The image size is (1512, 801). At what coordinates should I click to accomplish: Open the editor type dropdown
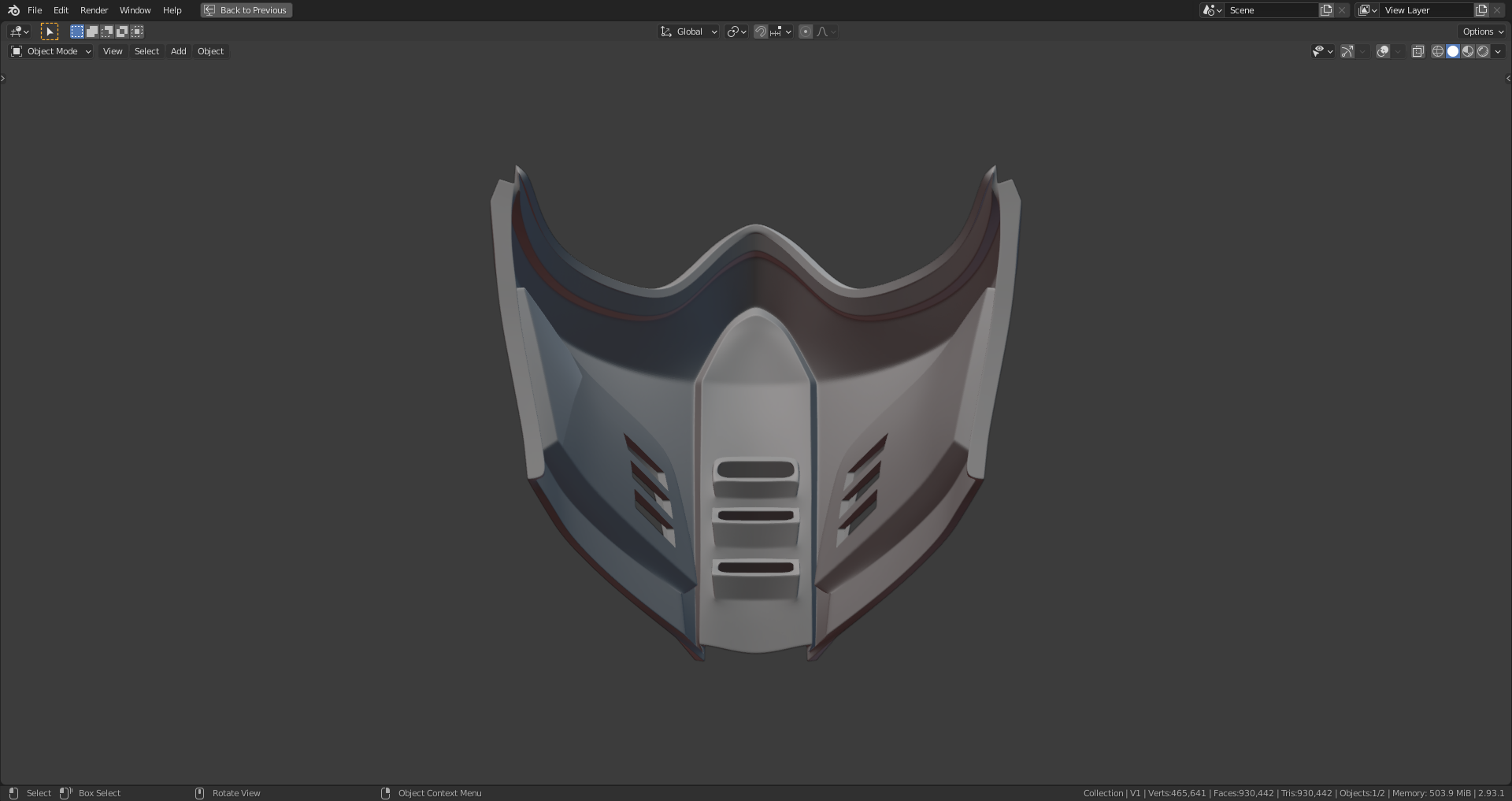(20, 32)
